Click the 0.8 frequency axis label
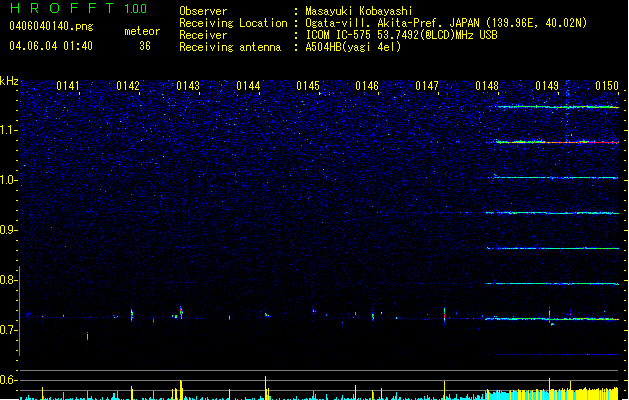 [x=9, y=280]
